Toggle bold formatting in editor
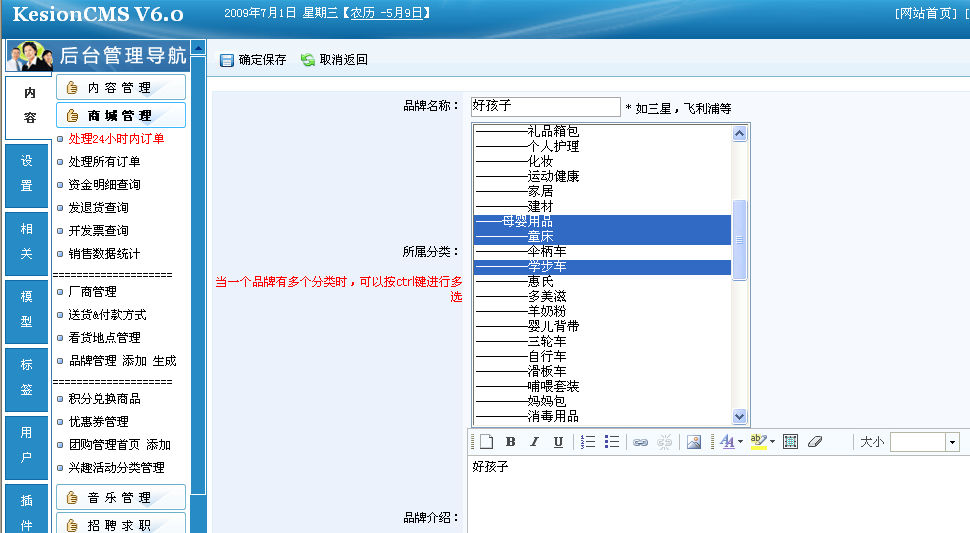This screenshot has width=970, height=533. (x=510, y=441)
